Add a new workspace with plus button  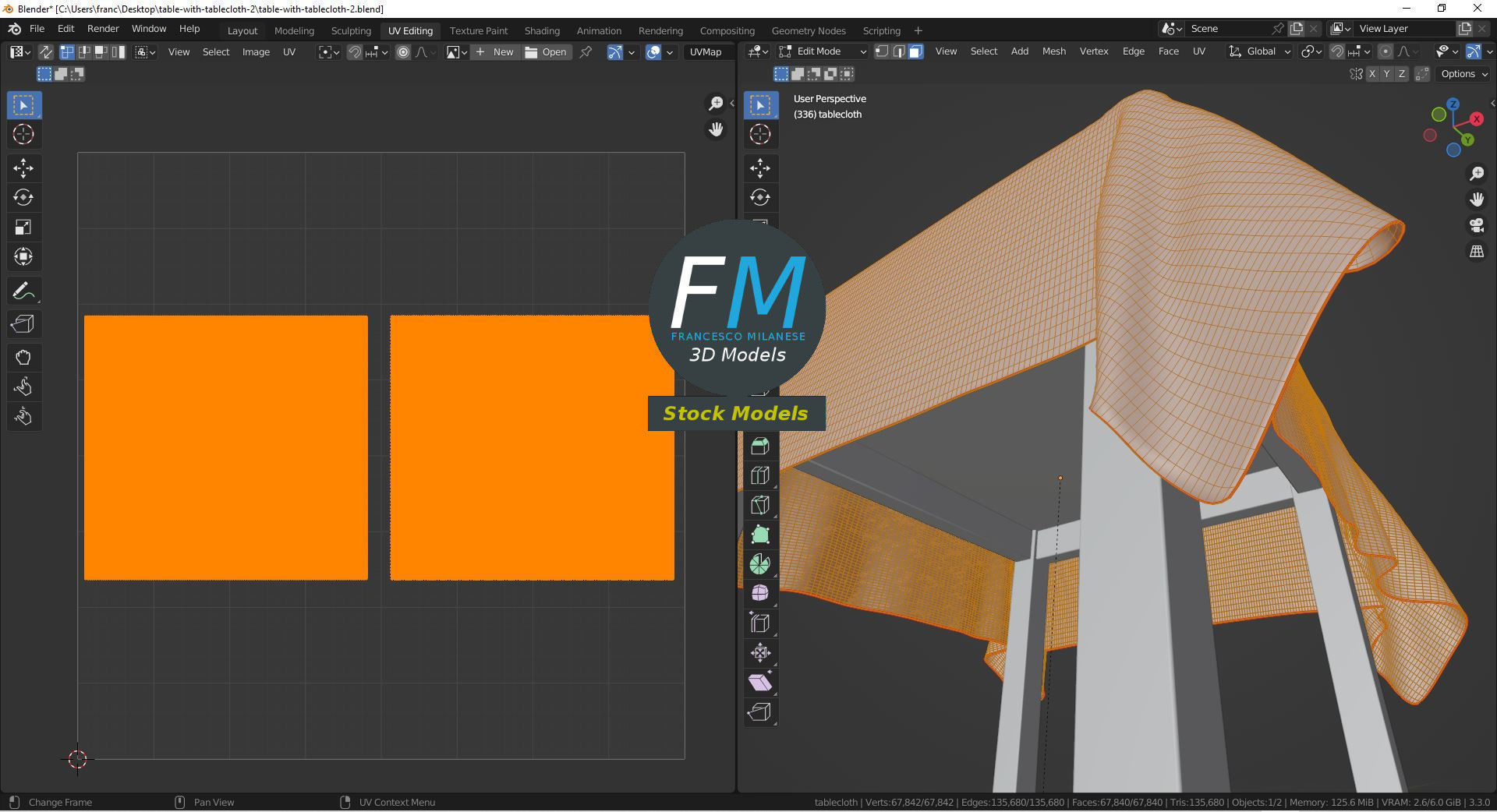918,30
